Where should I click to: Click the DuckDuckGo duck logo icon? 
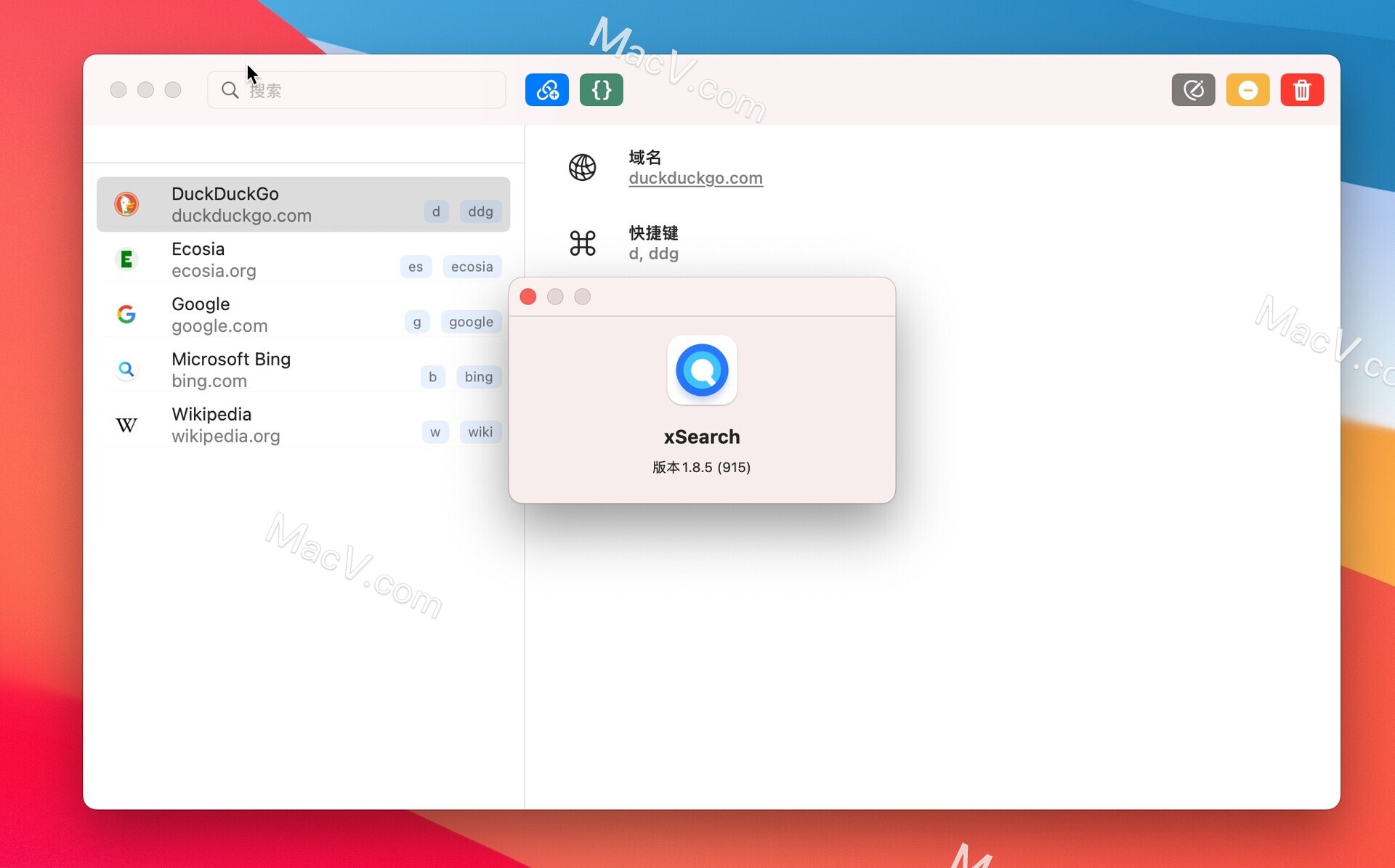pos(126,204)
